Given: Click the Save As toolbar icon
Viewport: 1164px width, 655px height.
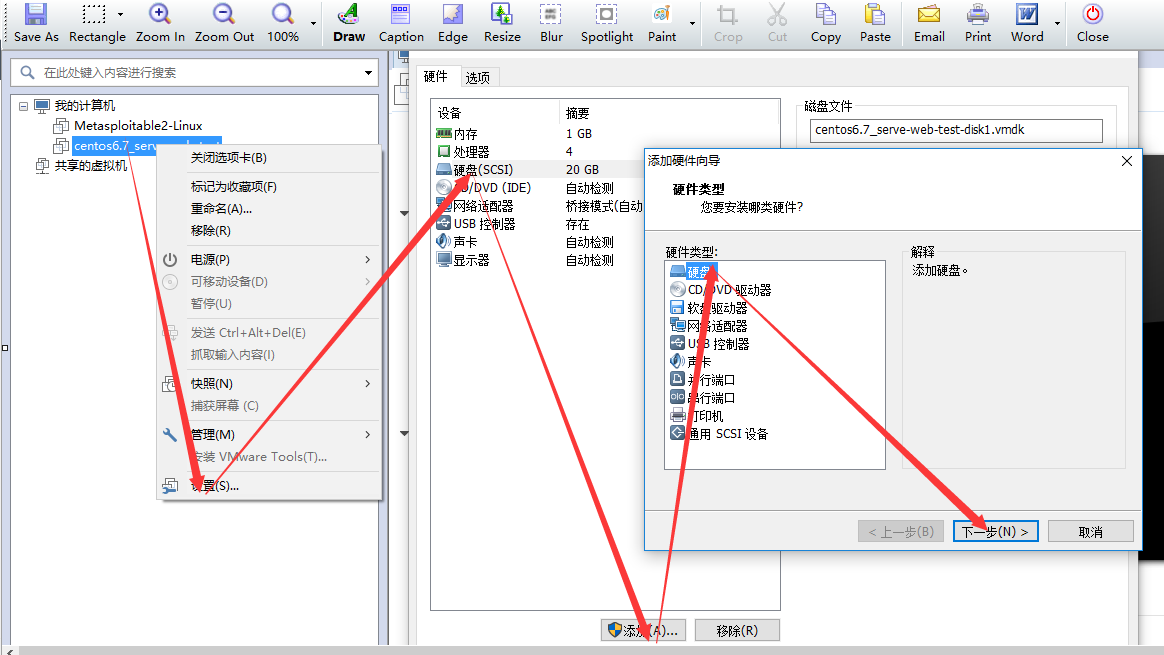Looking at the screenshot, I should pos(36,23).
